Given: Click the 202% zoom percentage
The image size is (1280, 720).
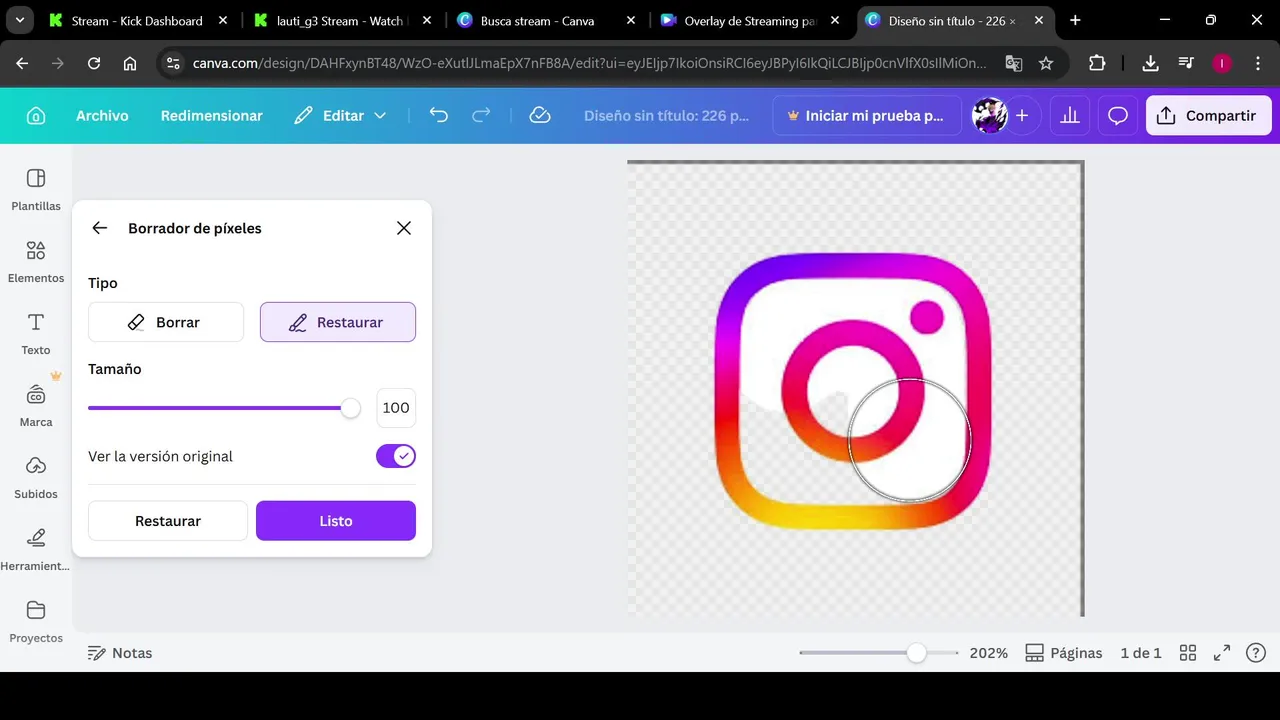Looking at the screenshot, I should tap(988, 653).
